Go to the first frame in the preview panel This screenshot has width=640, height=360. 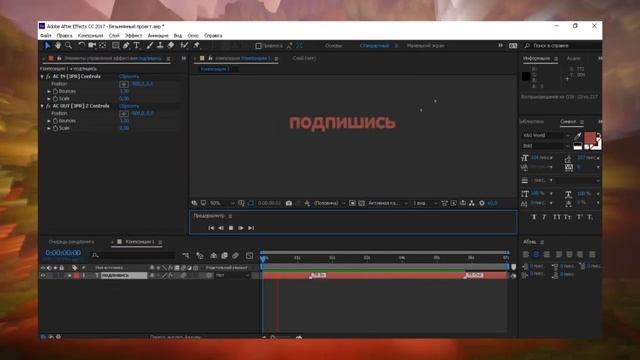pos(211,228)
